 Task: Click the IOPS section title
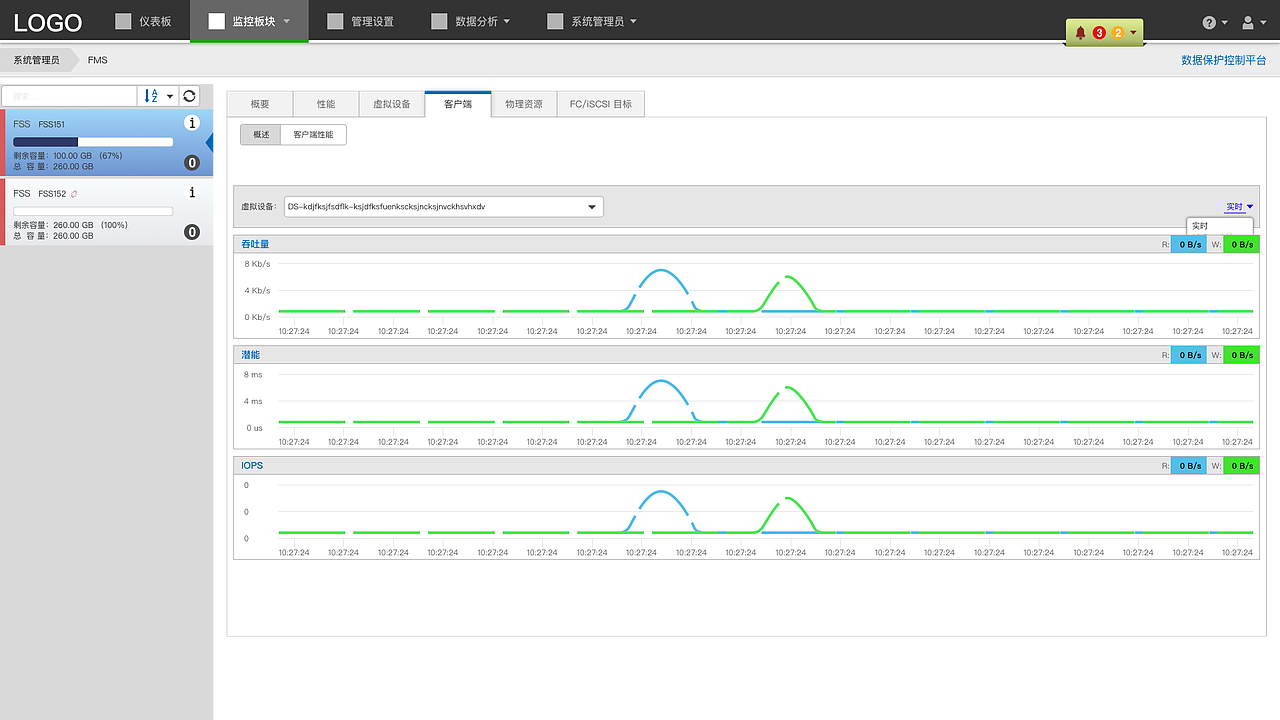click(251, 465)
